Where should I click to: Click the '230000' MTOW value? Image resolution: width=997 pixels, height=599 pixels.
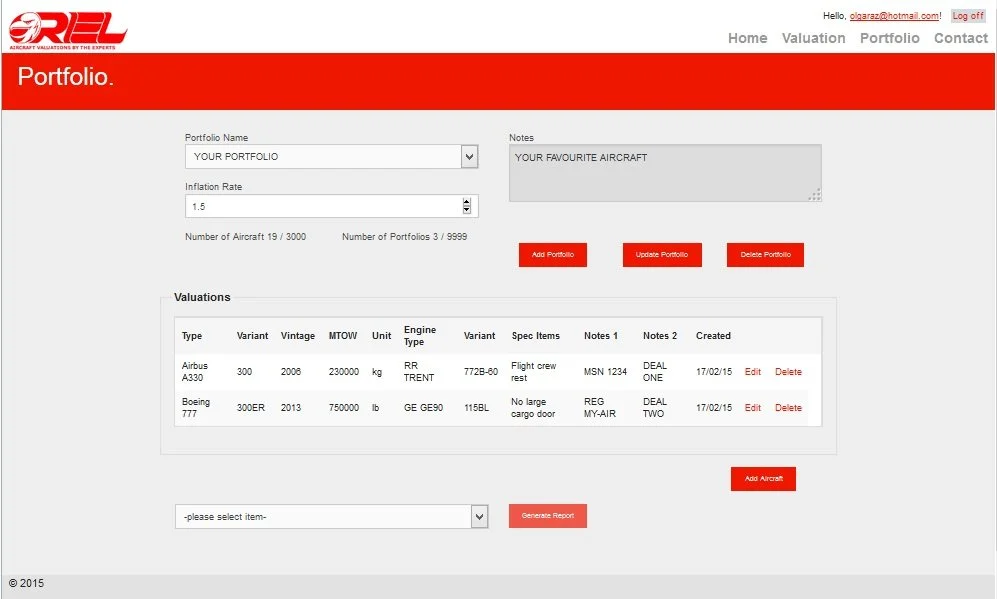pyautogui.click(x=343, y=371)
